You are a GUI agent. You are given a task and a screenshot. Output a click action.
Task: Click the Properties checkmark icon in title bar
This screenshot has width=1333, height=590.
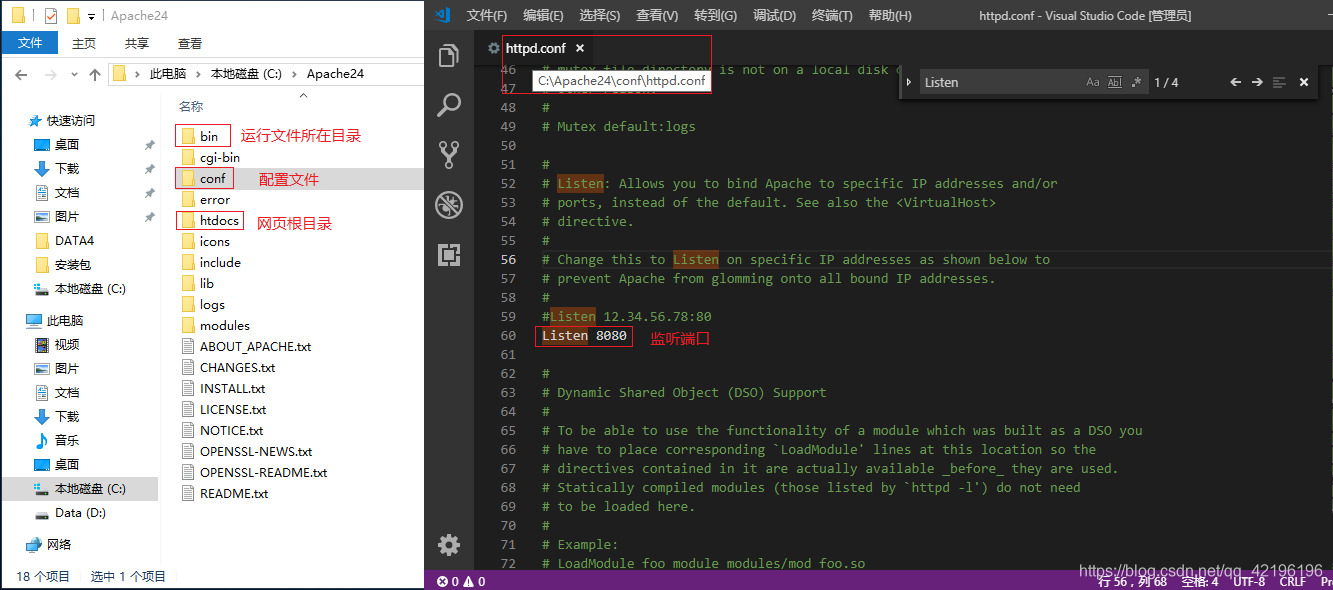(x=51, y=15)
